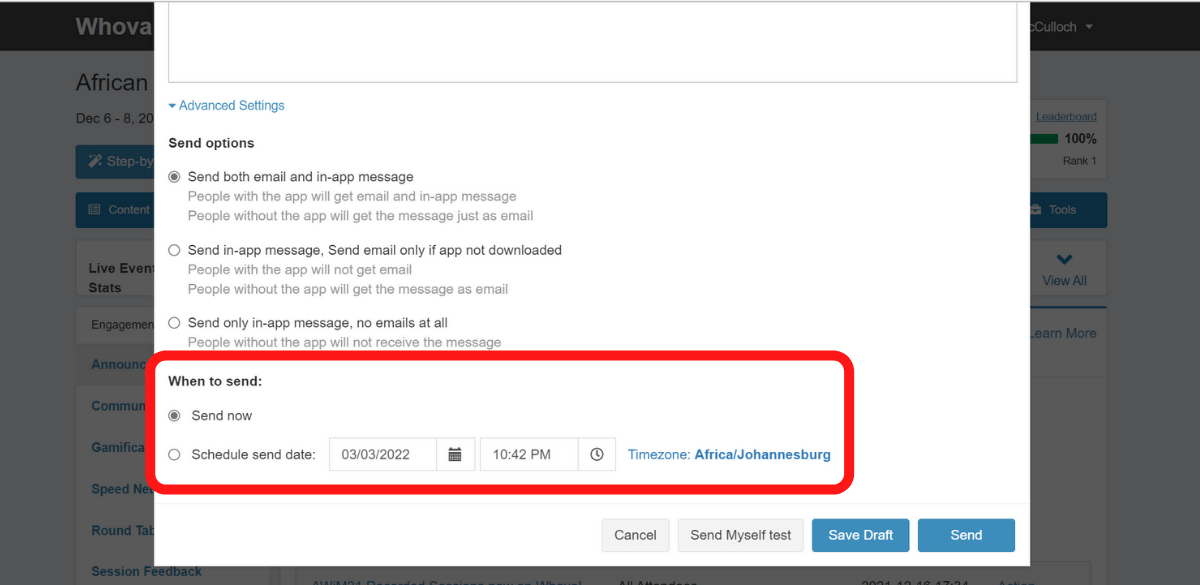
Task: Choose the Schedule send date option
Action: tap(174, 455)
